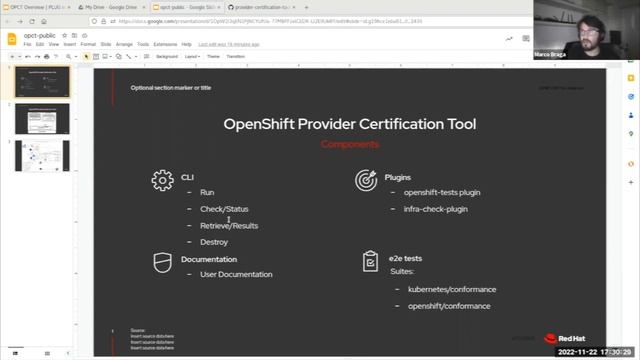This screenshot has height=360, width=640.
Task: Open Google Tasks in side panel
Action: (x=631, y=97)
